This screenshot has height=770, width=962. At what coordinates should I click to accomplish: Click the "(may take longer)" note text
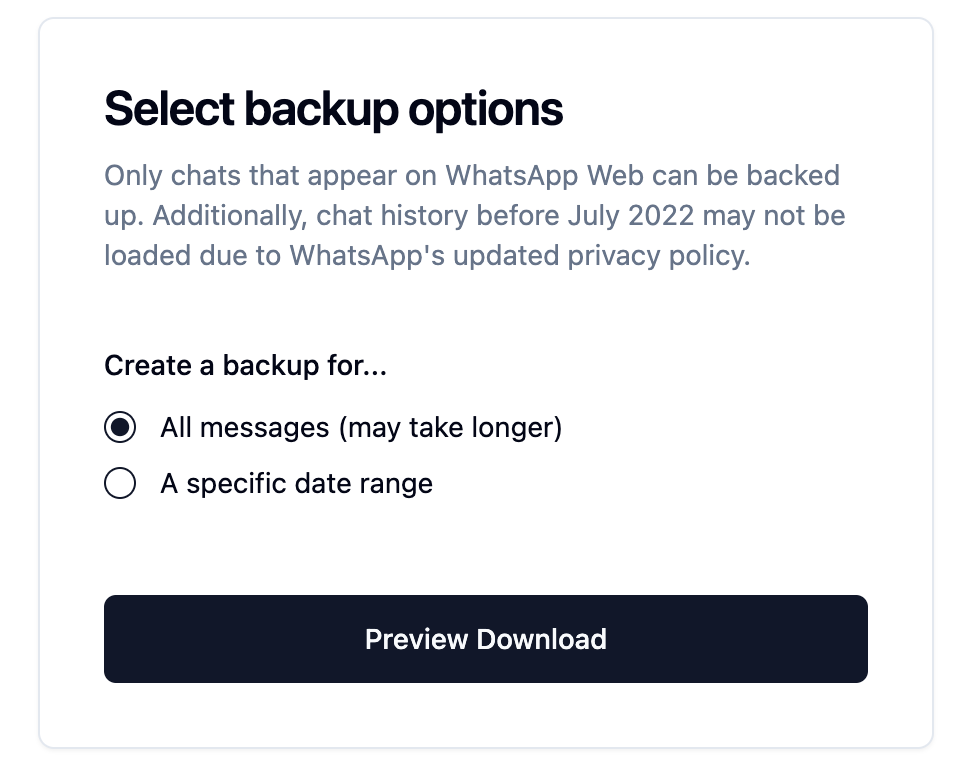[450, 428]
